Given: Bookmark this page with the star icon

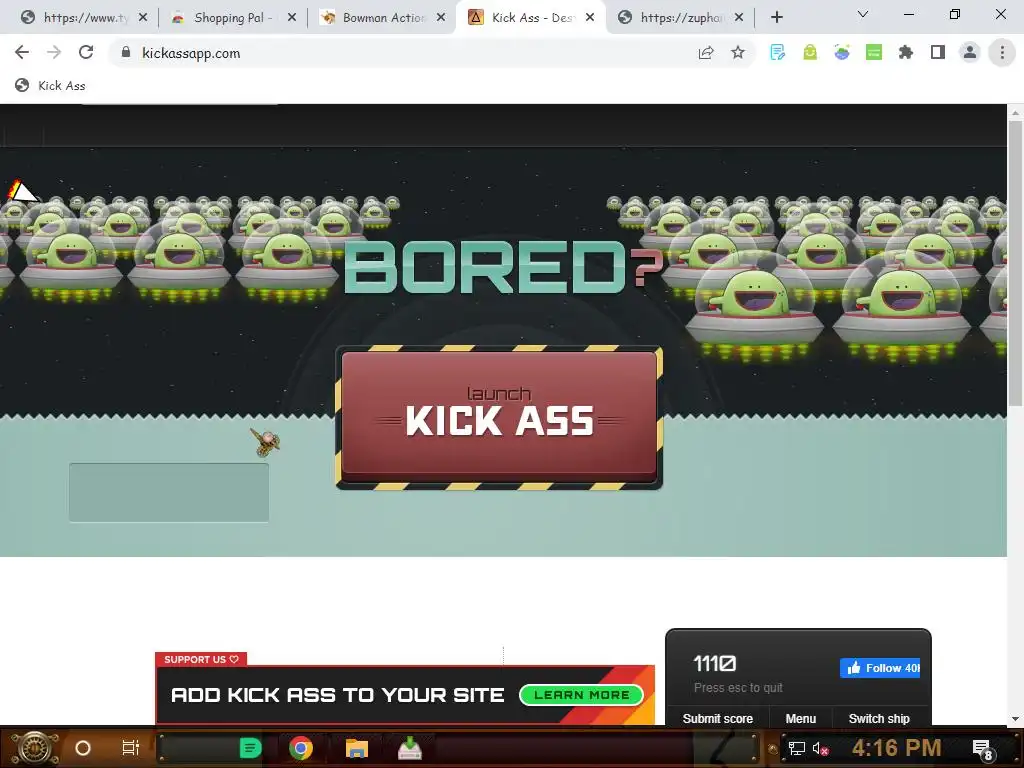Looking at the screenshot, I should (738, 53).
